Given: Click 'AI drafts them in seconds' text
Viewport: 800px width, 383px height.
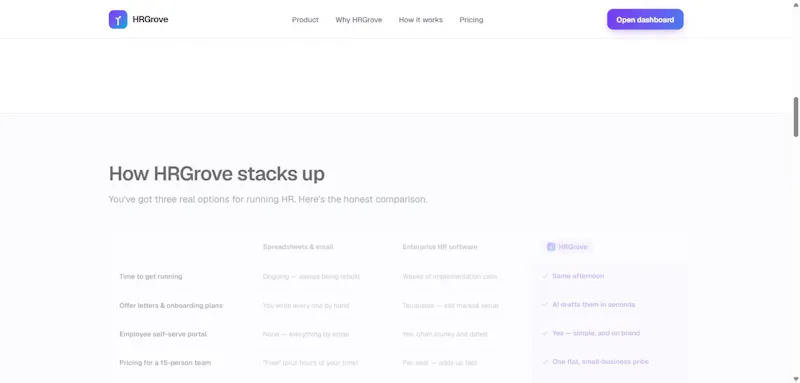Looking at the screenshot, I should coord(594,304).
